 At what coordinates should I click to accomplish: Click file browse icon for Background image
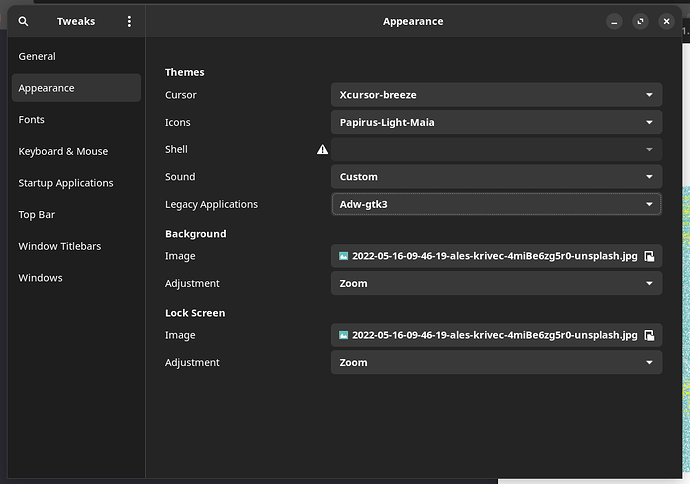click(649, 256)
